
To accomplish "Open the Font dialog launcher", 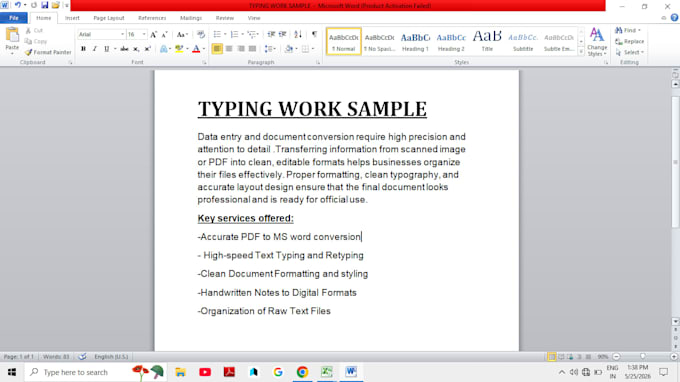I will pos(204,63).
